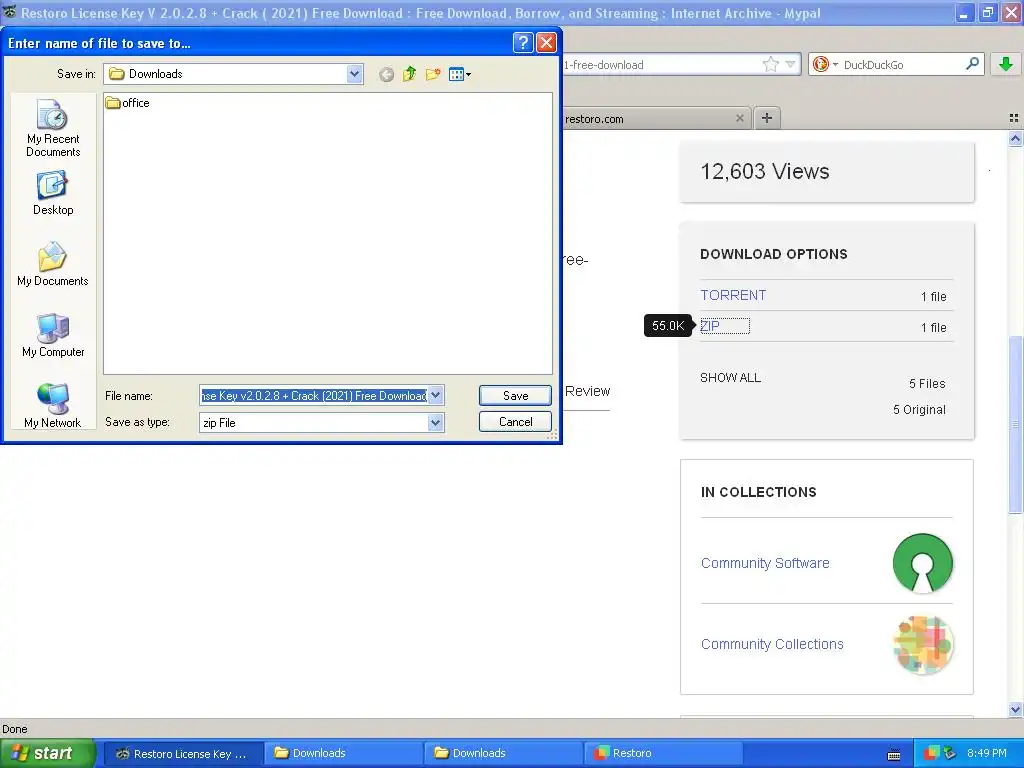The width and height of the screenshot is (1024, 768).
Task: Open the Windows start menu
Action: pyautogui.click(x=48, y=753)
